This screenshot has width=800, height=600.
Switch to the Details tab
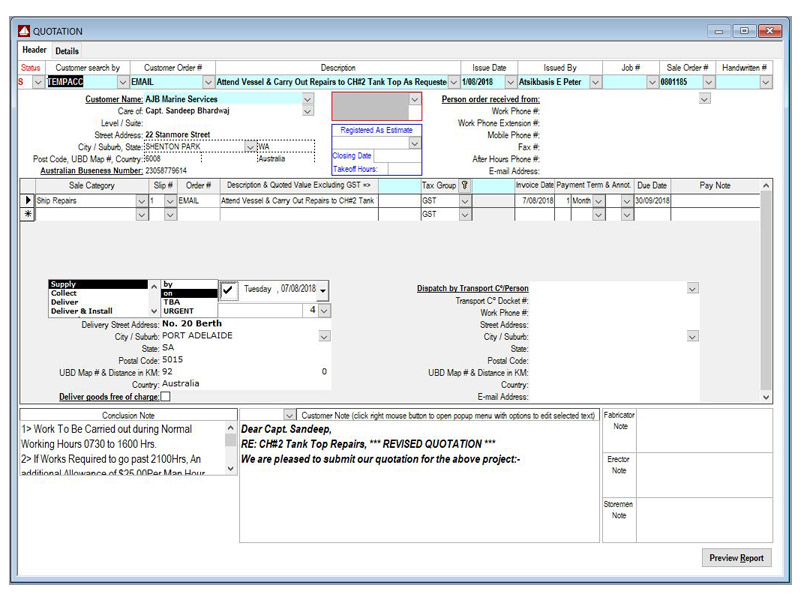(67, 51)
